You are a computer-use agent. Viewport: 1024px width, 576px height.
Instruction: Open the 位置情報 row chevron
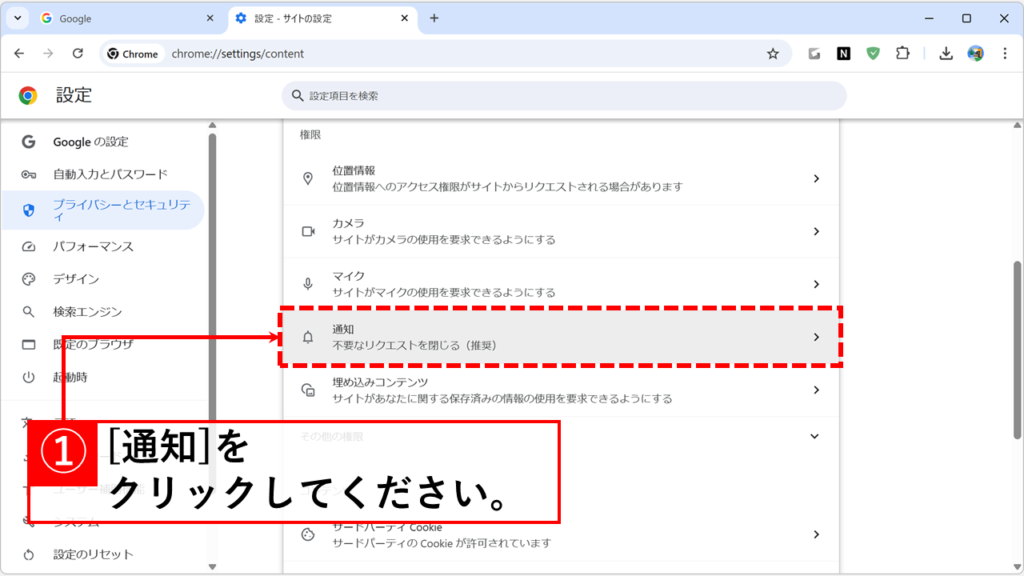click(x=816, y=178)
